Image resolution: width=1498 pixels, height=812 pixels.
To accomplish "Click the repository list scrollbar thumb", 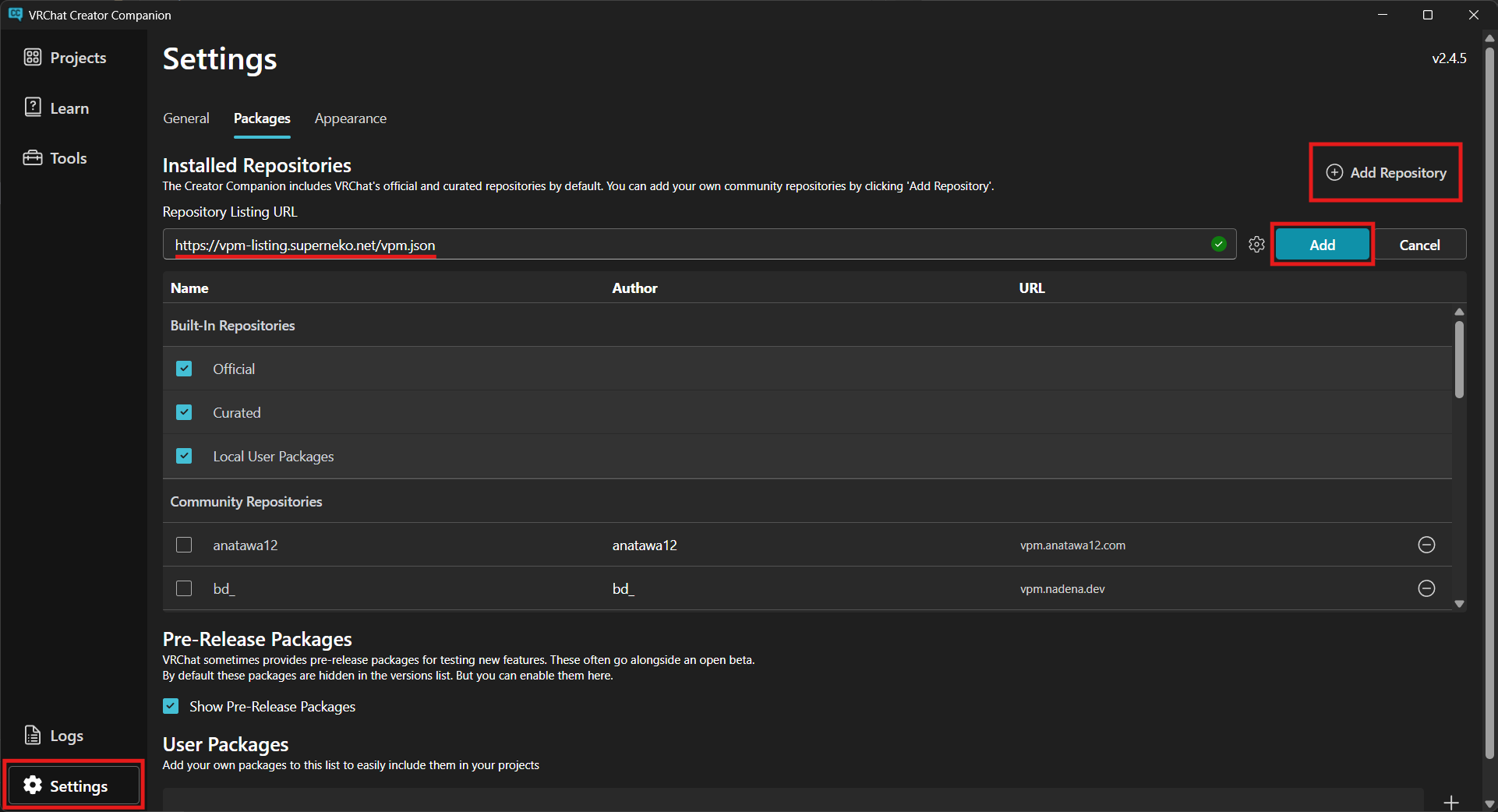I will coord(1459,359).
